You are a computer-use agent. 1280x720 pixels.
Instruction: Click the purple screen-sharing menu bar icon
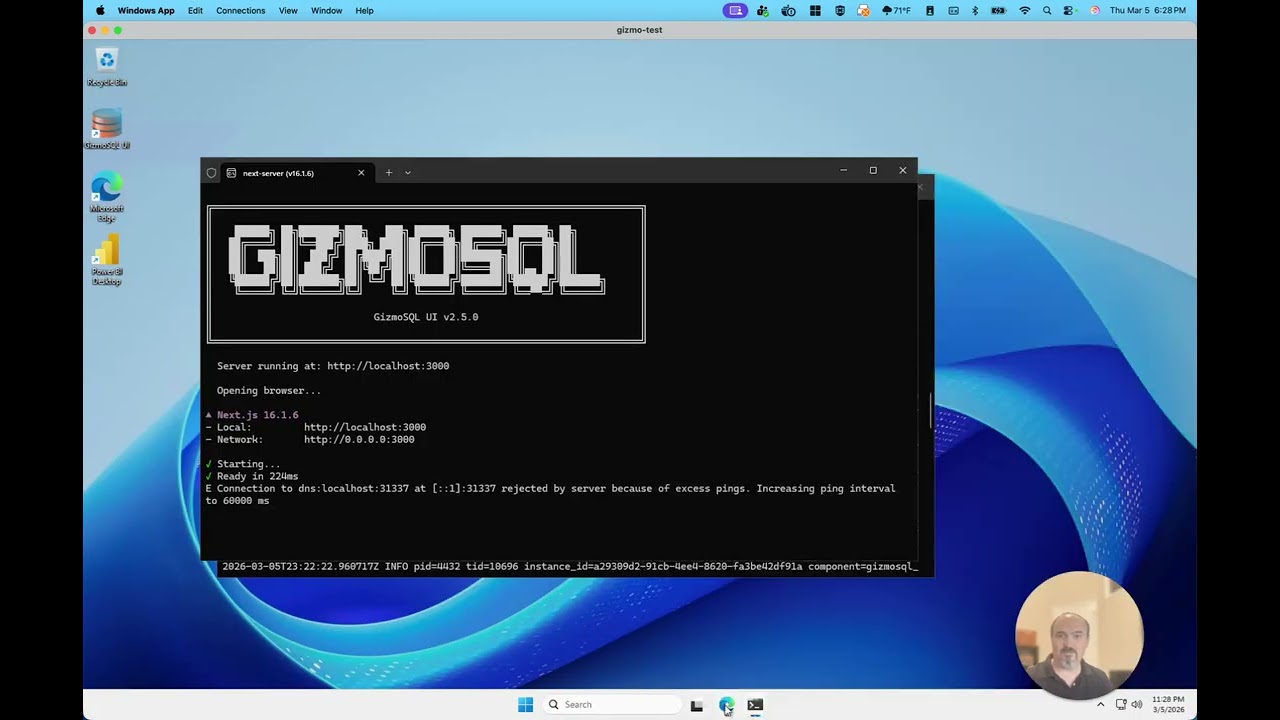pos(735,11)
